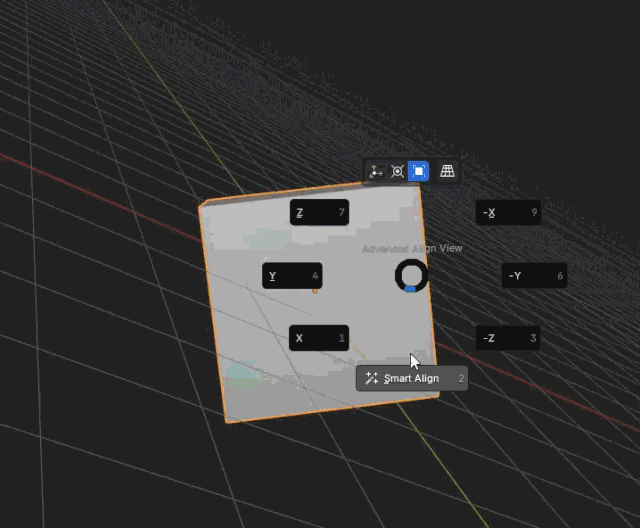Click the perspective grid icon
This screenshot has height=528, width=640.
tap(447, 171)
